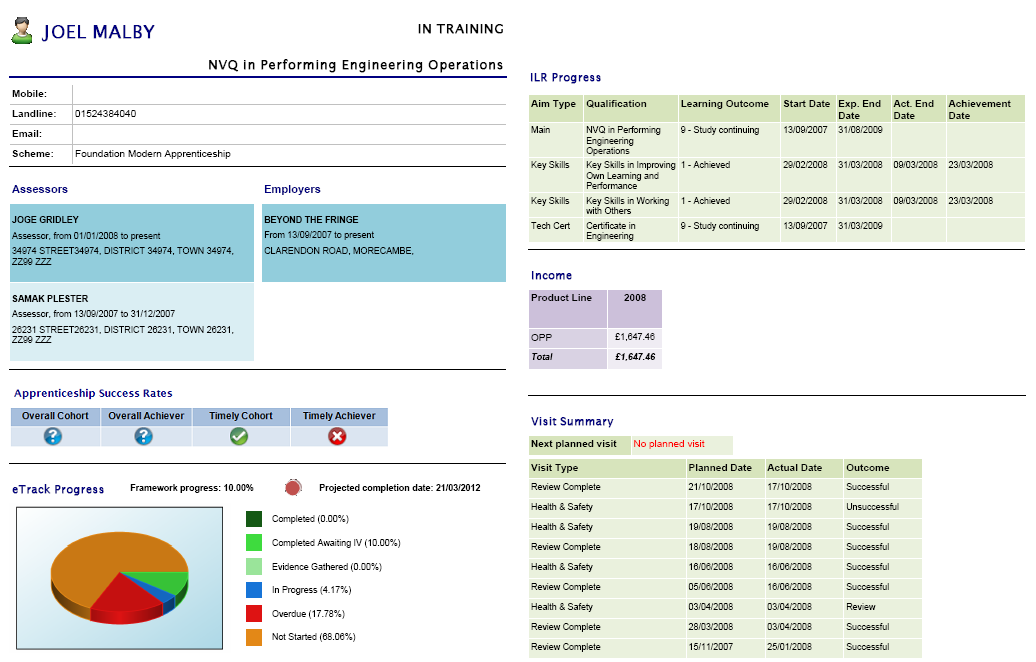Image resolution: width=1036 pixels, height=662 pixels.
Task: Click the Timely Achiever red cross icon
Action: (x=338, y=436)
